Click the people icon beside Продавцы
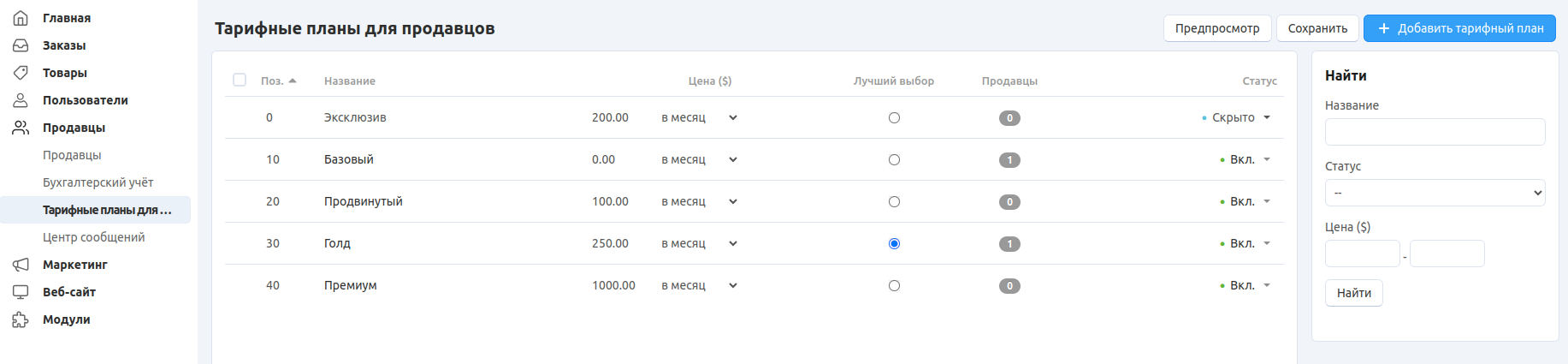 tap(21, 128)
